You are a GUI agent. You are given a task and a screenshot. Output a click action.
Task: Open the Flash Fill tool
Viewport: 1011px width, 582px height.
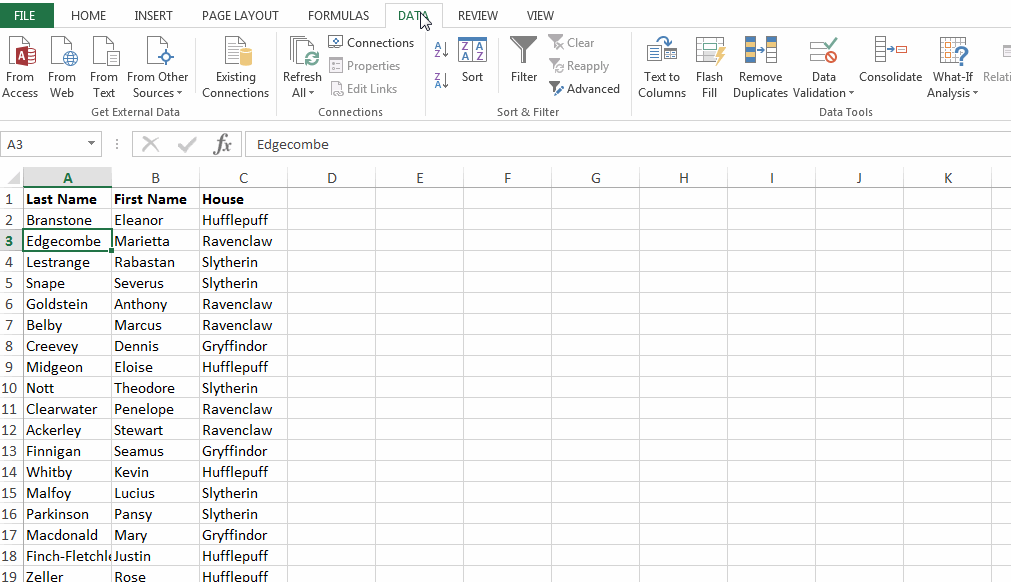coord(709,65)
